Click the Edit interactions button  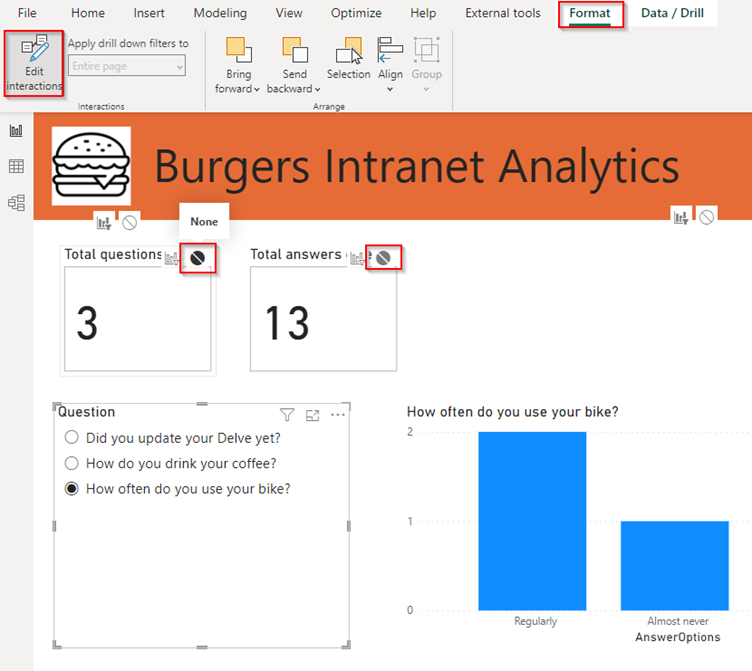(34, 63)
